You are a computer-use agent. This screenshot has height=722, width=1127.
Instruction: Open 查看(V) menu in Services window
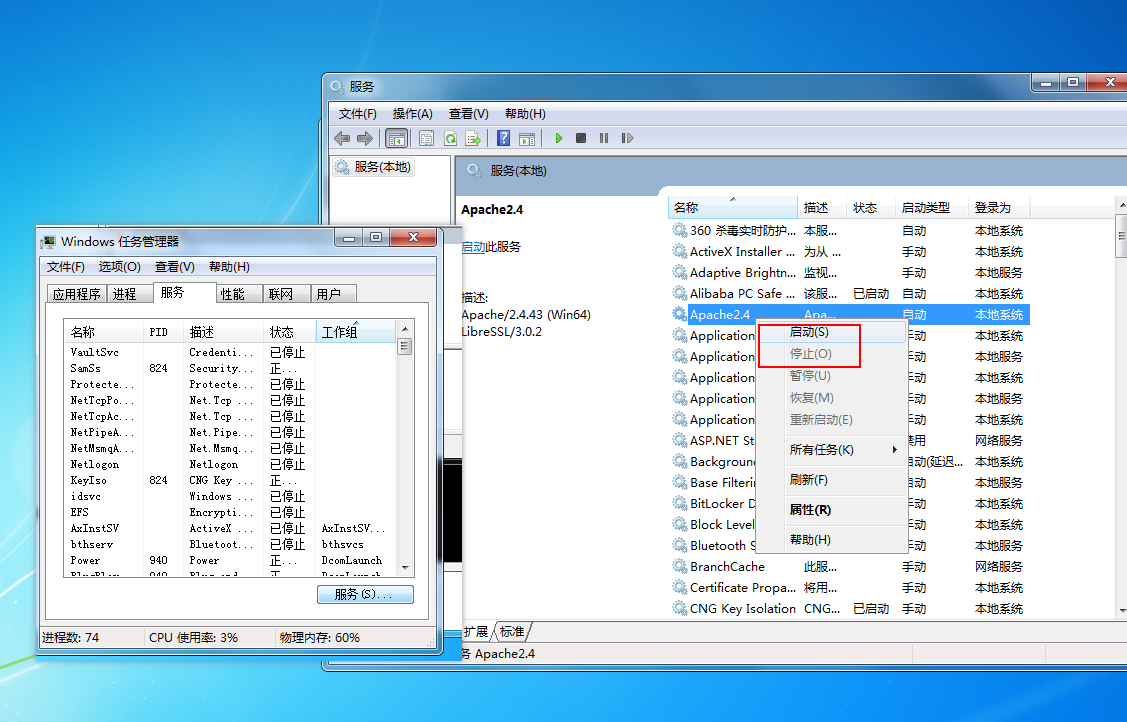pyautogui.click(x=469, y=114)
